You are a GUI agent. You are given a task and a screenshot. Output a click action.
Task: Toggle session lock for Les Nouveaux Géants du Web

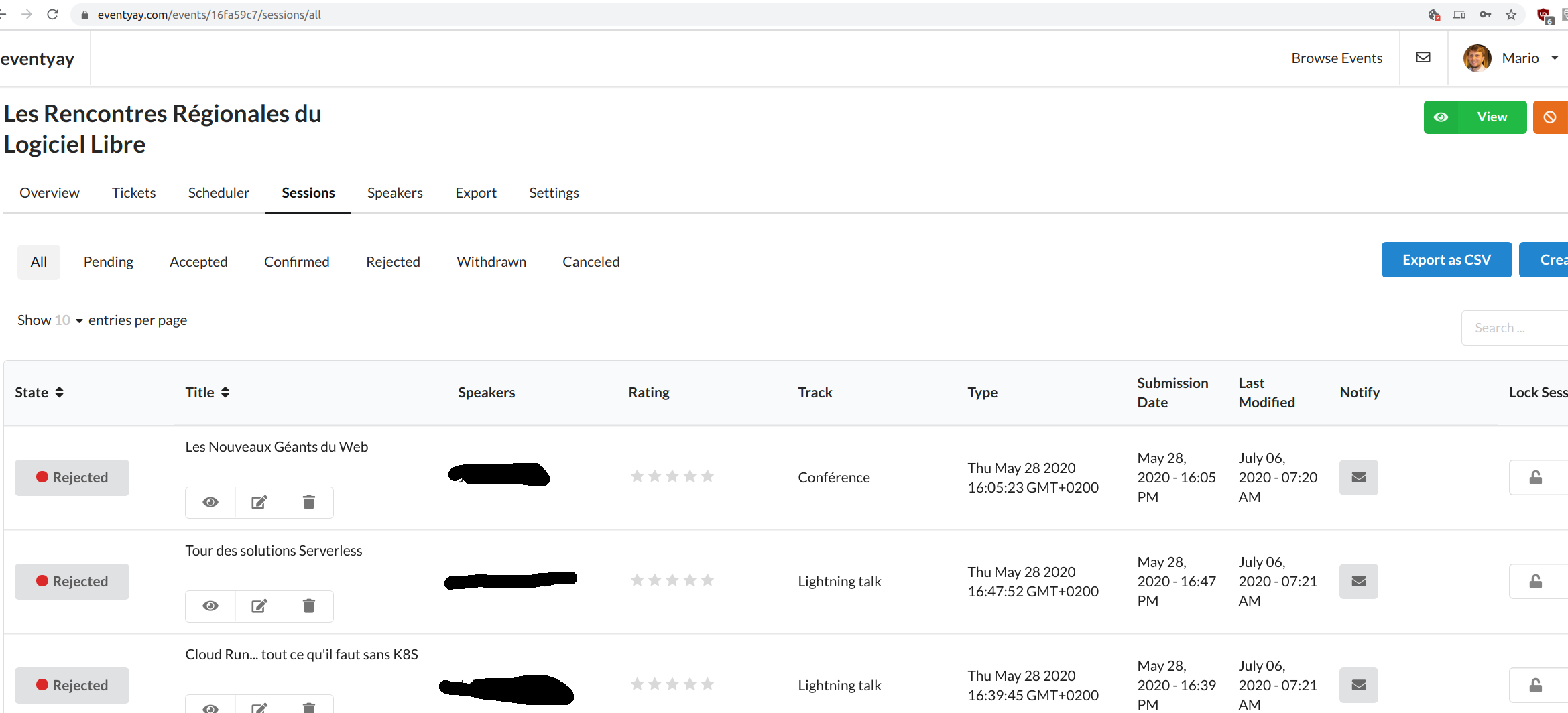click(1536, 478)
